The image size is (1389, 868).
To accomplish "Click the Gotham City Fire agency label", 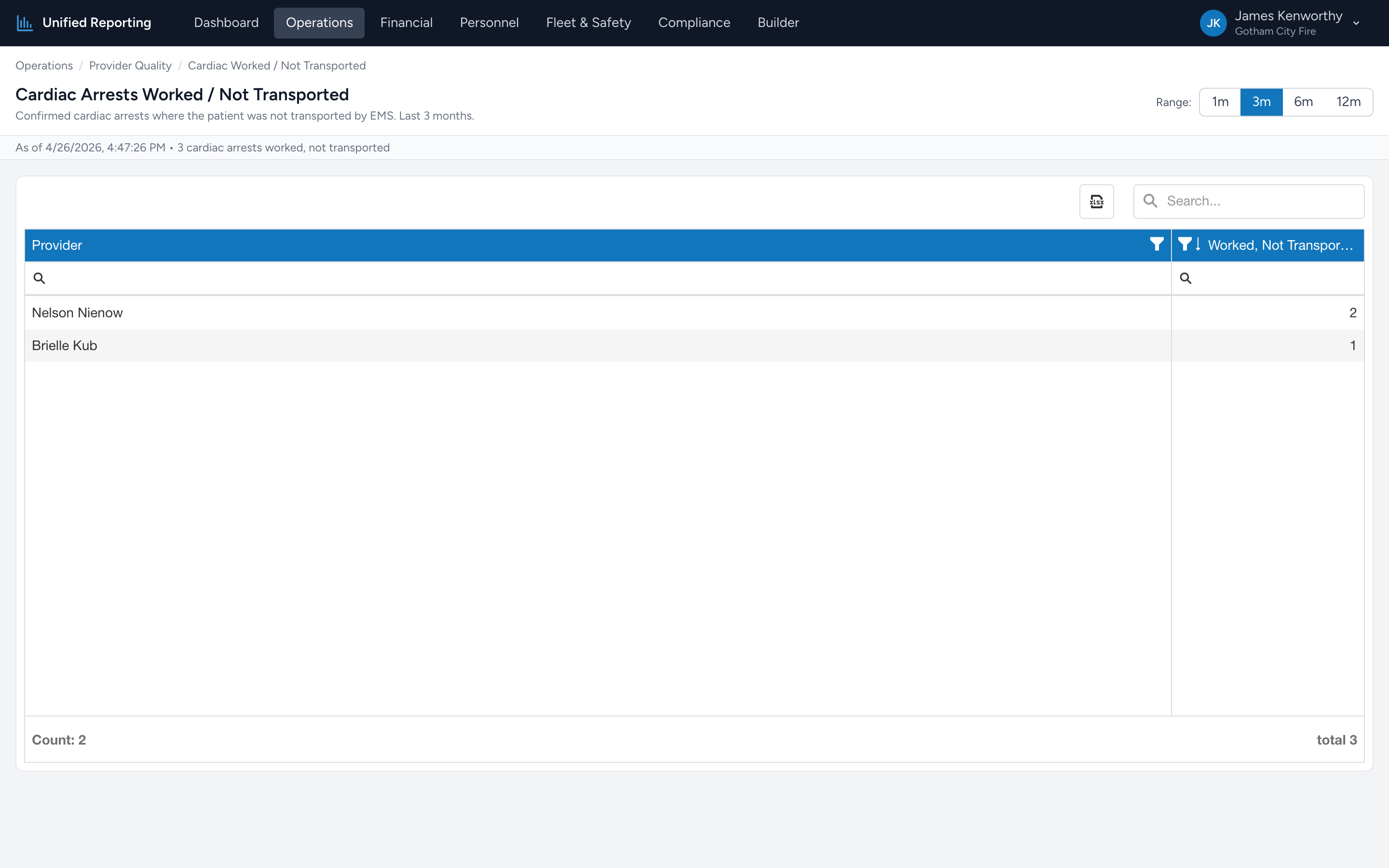I will pyautogui.click(x=1275, y=31).
